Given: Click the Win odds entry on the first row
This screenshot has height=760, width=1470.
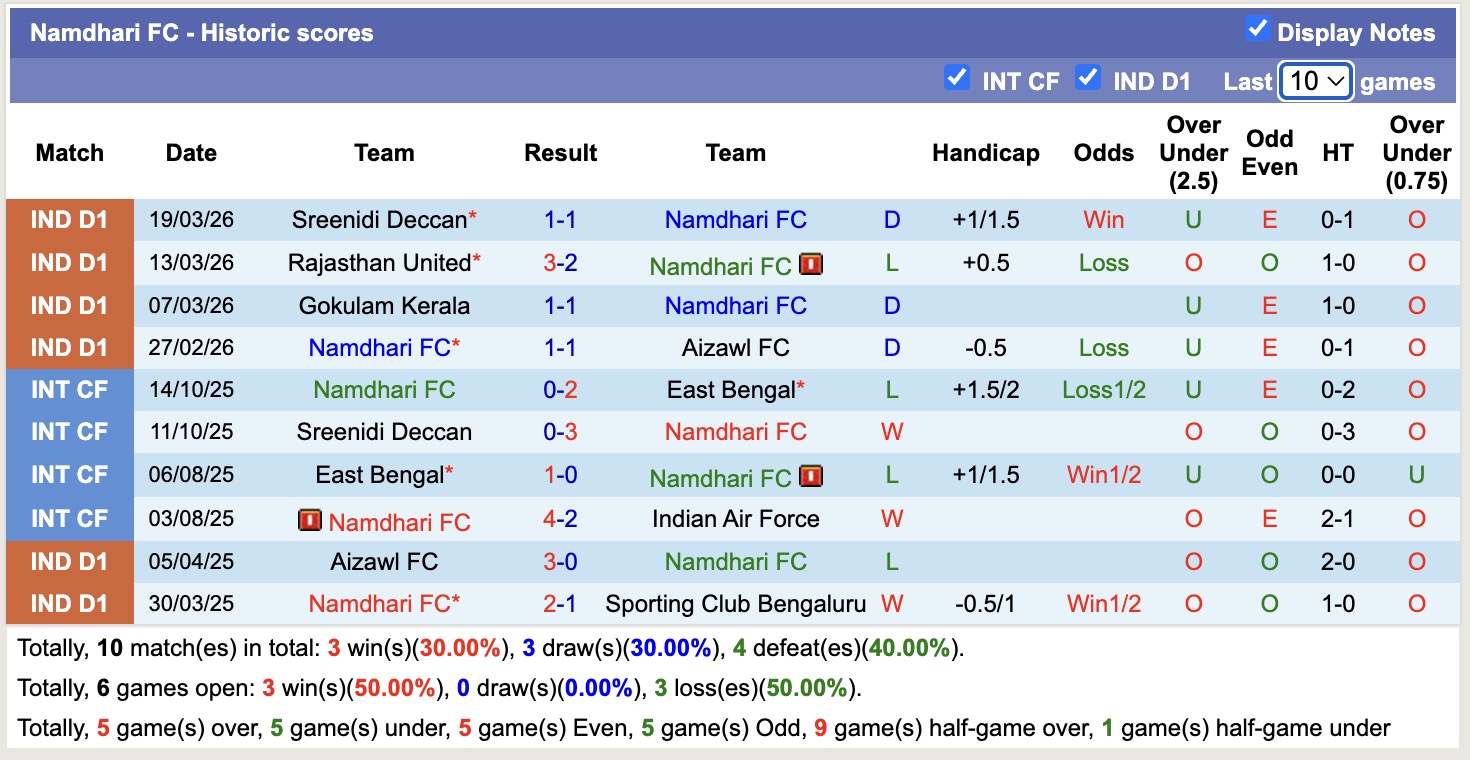Looking at the screenshot, I should (x=1103, y=219).
